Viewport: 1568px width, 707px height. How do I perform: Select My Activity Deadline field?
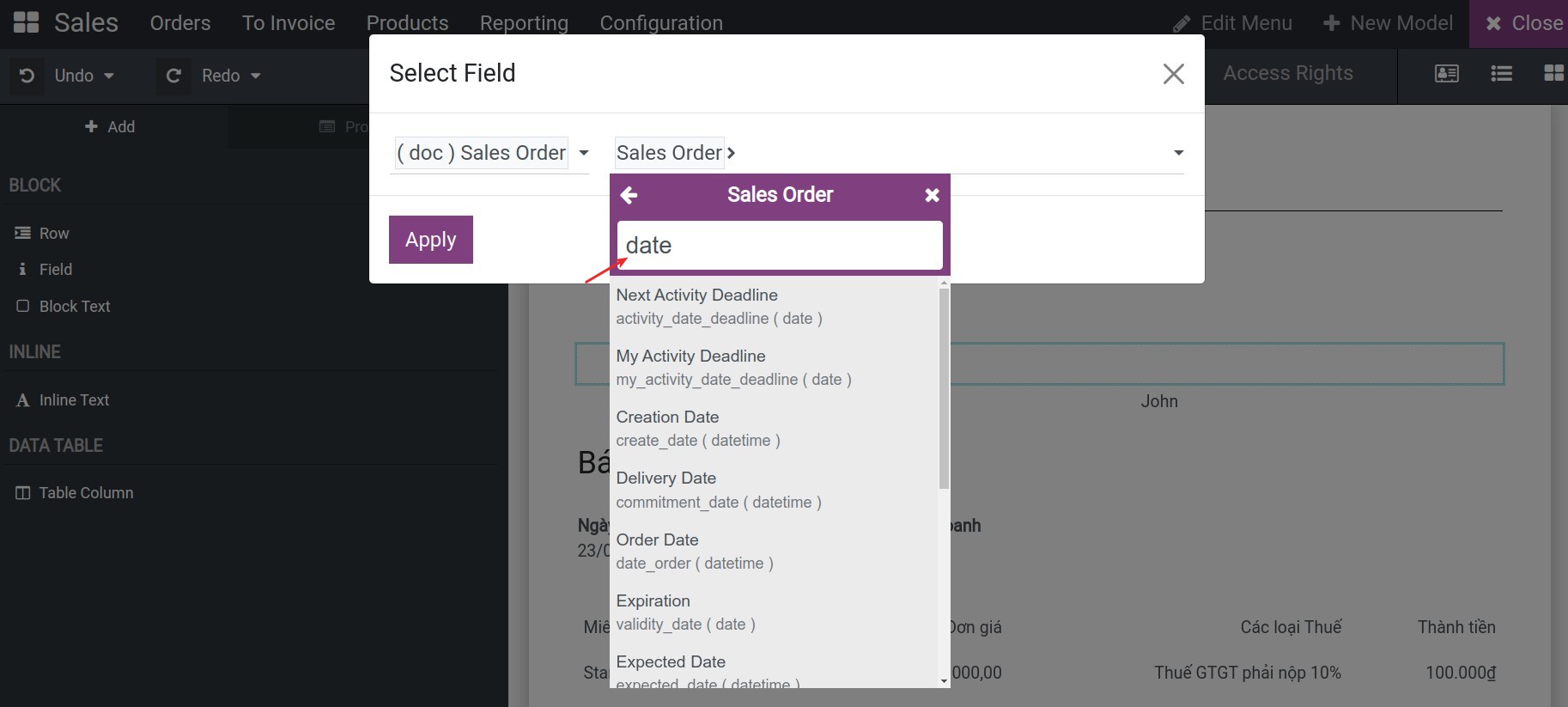774,368
